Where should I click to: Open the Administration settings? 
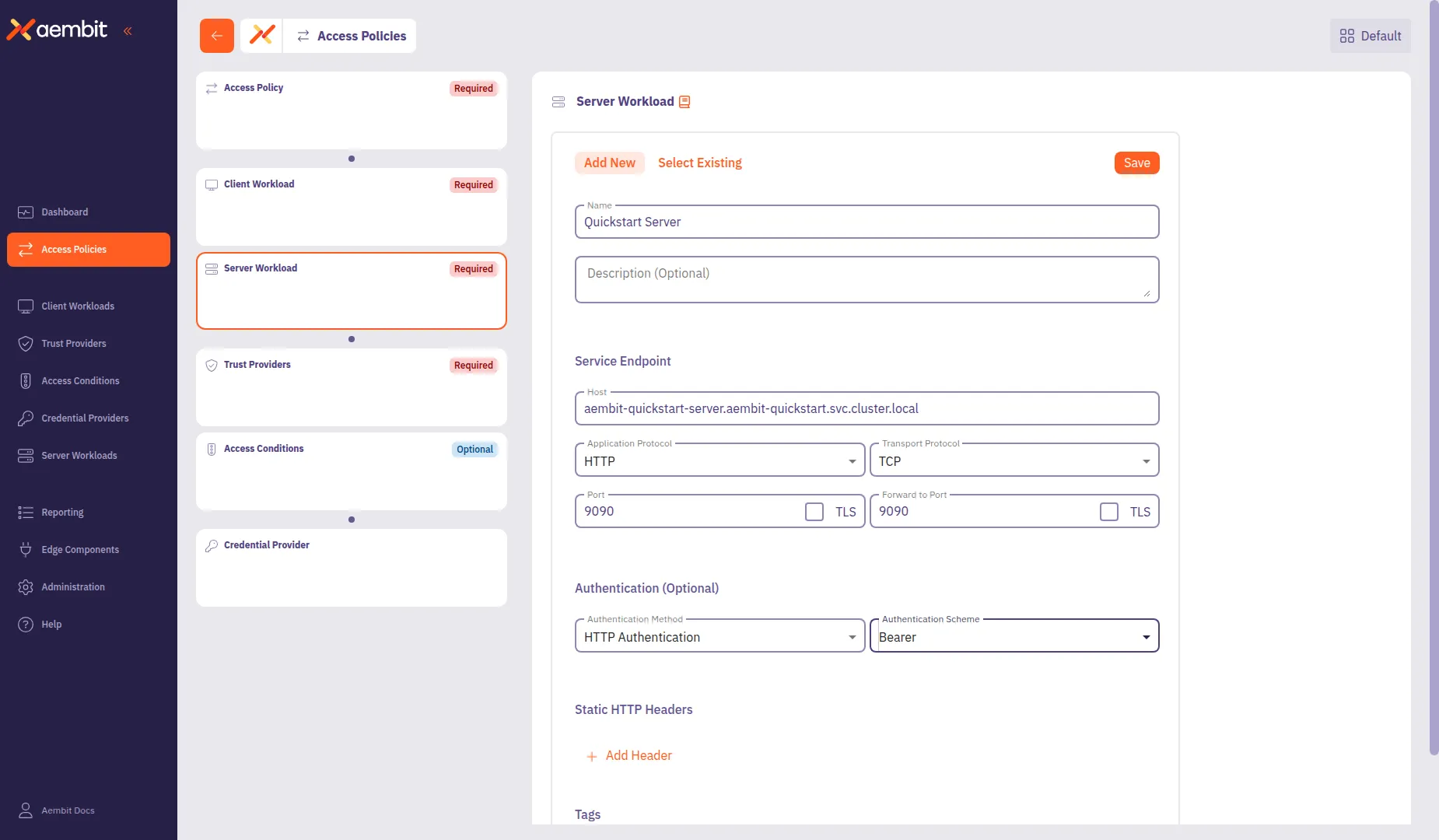pos(73,586)
